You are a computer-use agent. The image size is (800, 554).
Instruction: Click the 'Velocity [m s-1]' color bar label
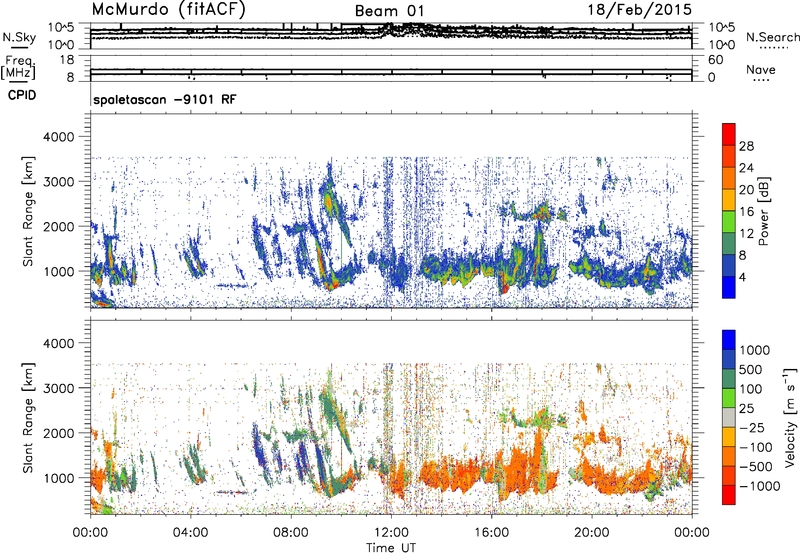point(790,417)
